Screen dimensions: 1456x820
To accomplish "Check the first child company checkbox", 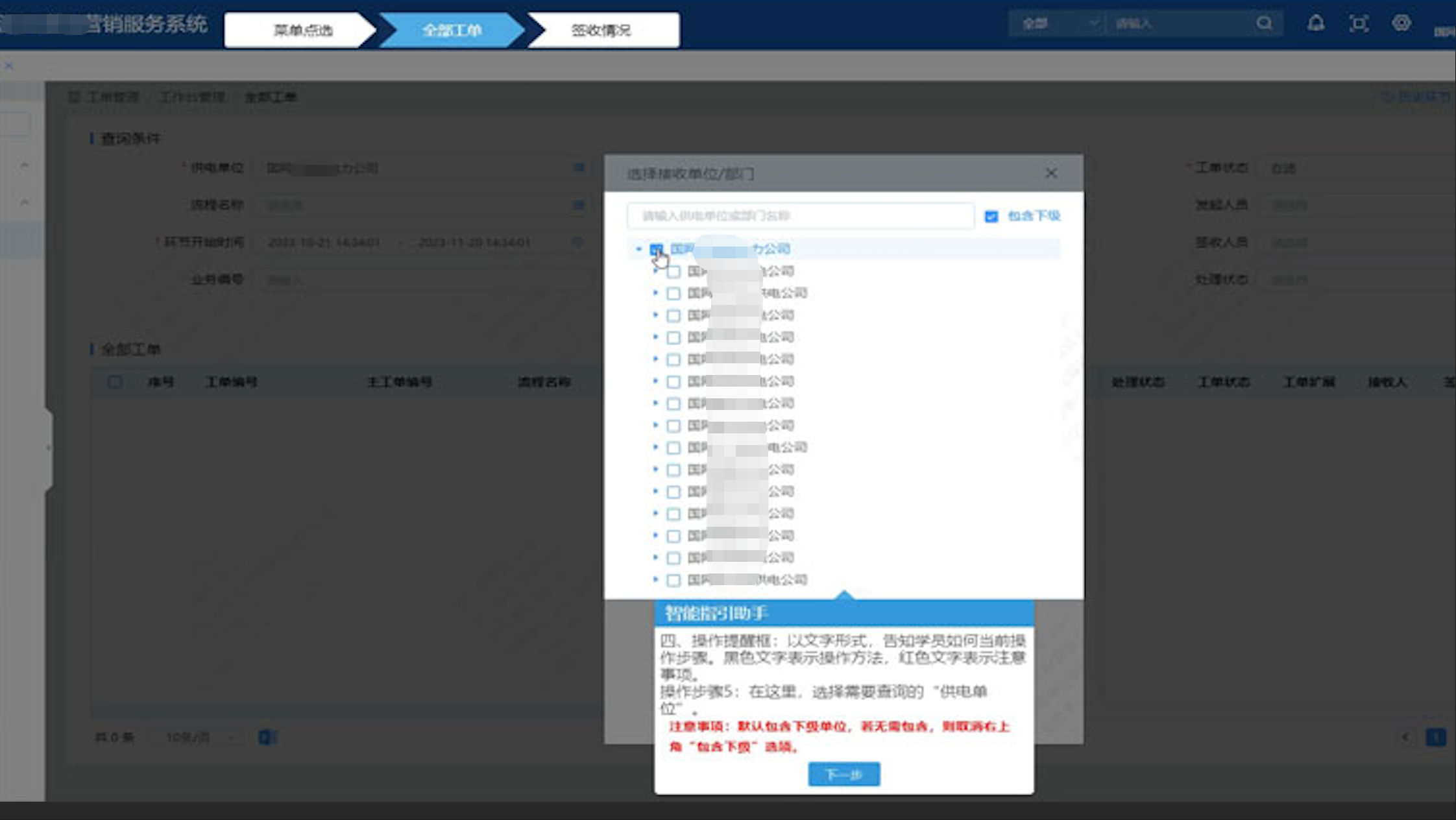I will click(x=673, y=271).
